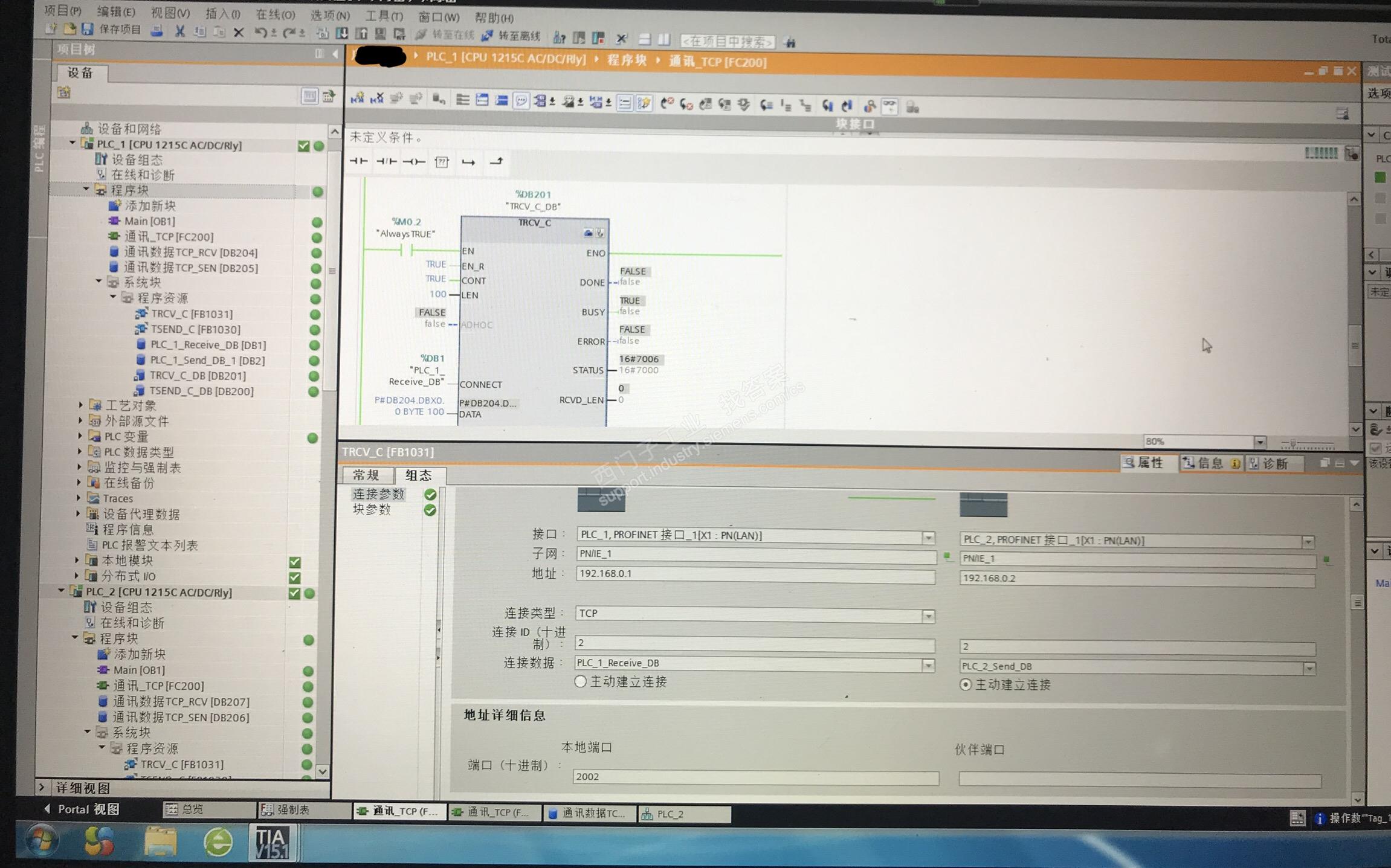Click the go offline (转至离线) icon

tap(487, 36)
